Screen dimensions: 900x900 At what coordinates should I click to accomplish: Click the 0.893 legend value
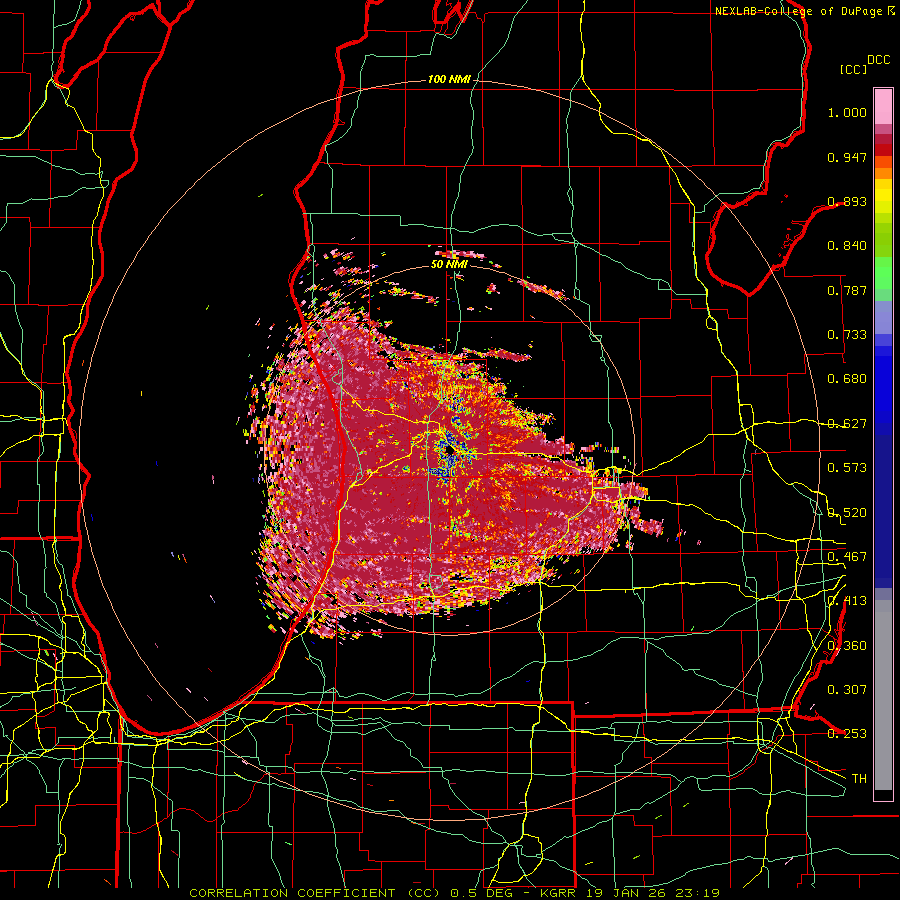point(847,201)
